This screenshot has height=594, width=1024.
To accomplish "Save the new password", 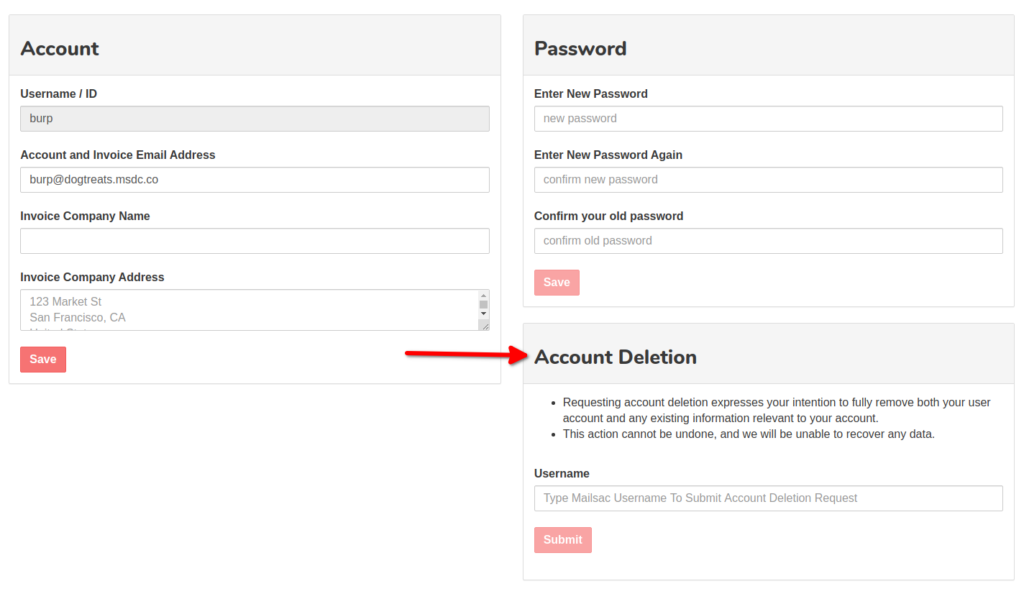I will coord(556,283).
